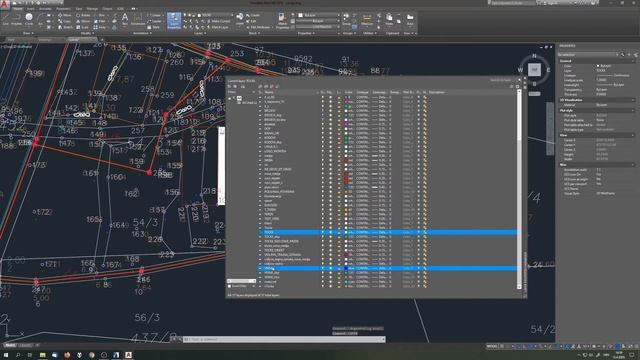Open the Measure utility
The height and width of the screenshot is (360, 640).
(367, 19)
